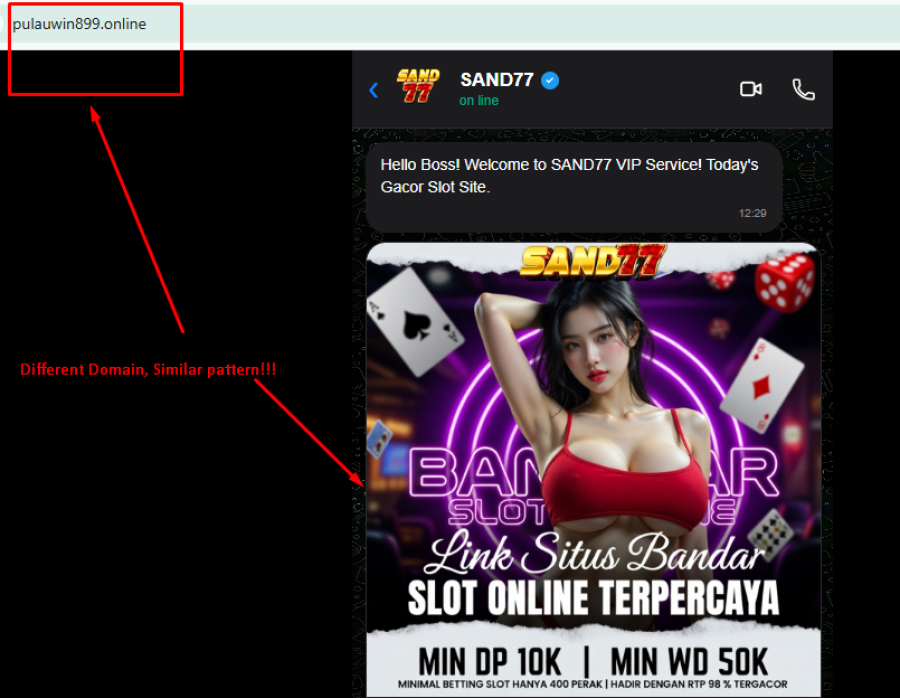
Task: Click the 12:29 message timestamp
Action: pos(752,214)
